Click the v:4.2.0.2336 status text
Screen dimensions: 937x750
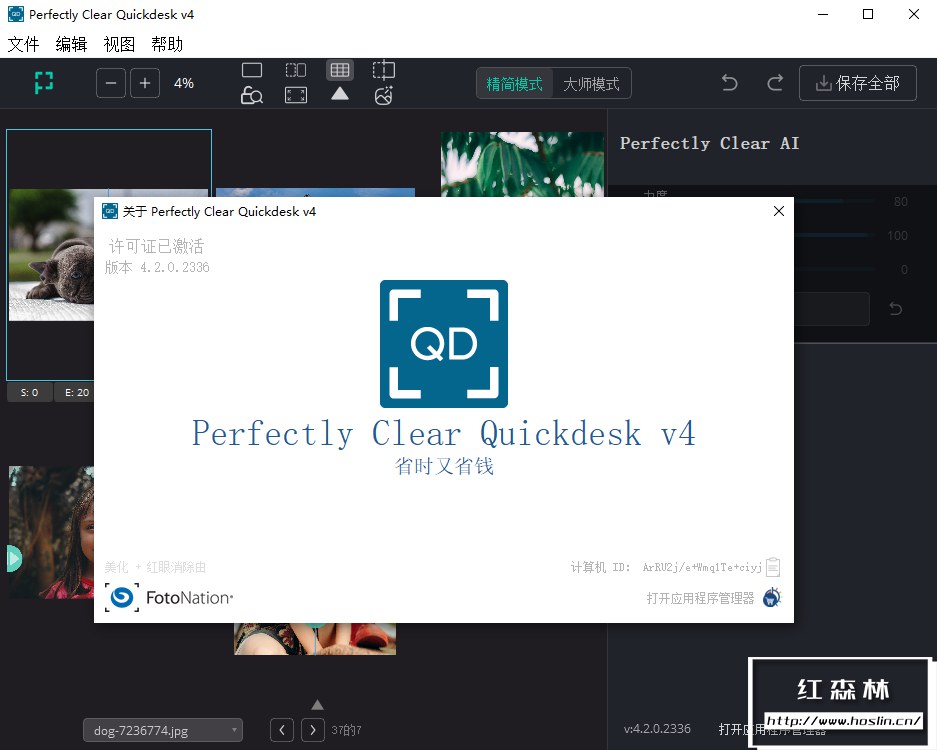tap(657, 728)
